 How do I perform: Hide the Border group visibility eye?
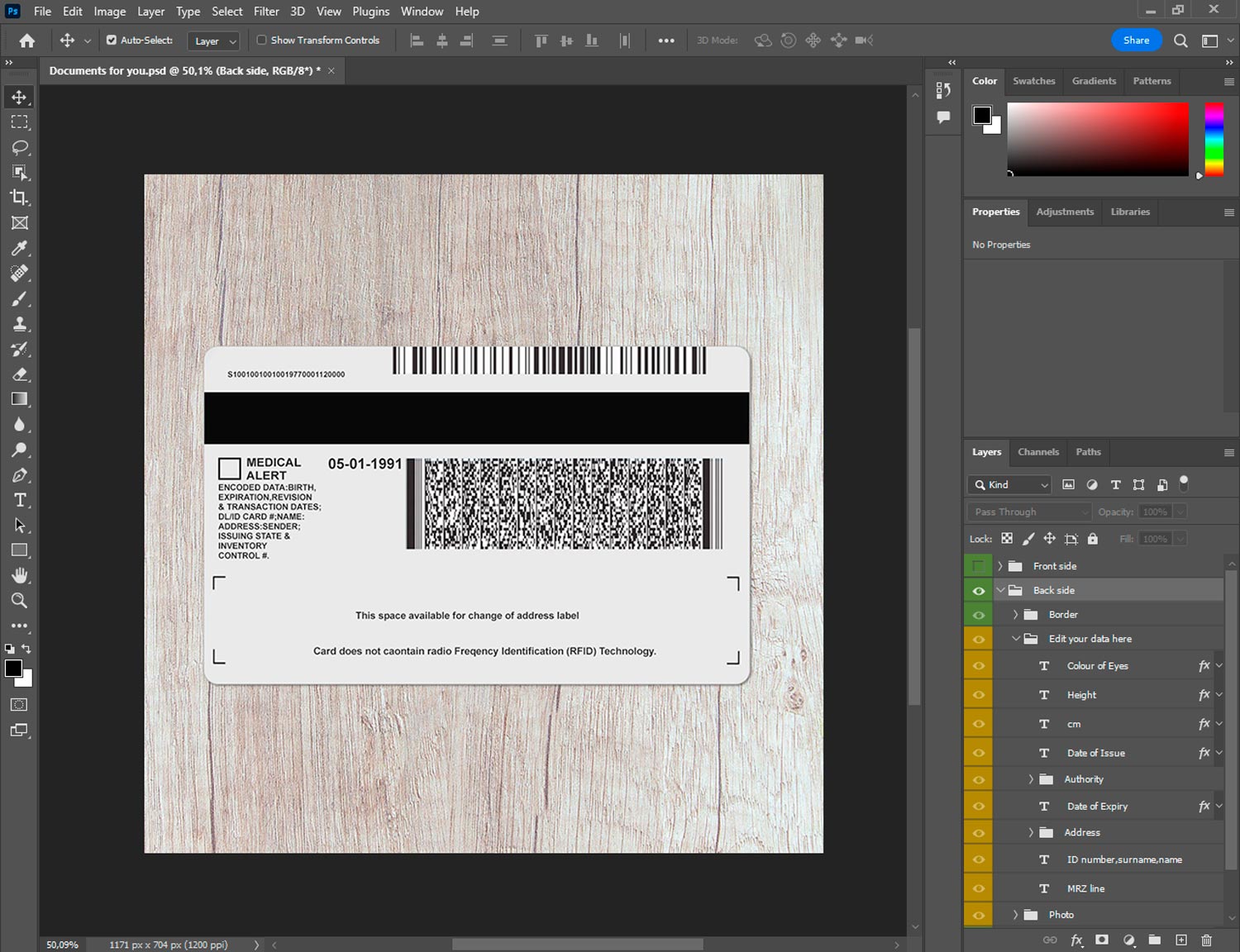coord(978,615)
